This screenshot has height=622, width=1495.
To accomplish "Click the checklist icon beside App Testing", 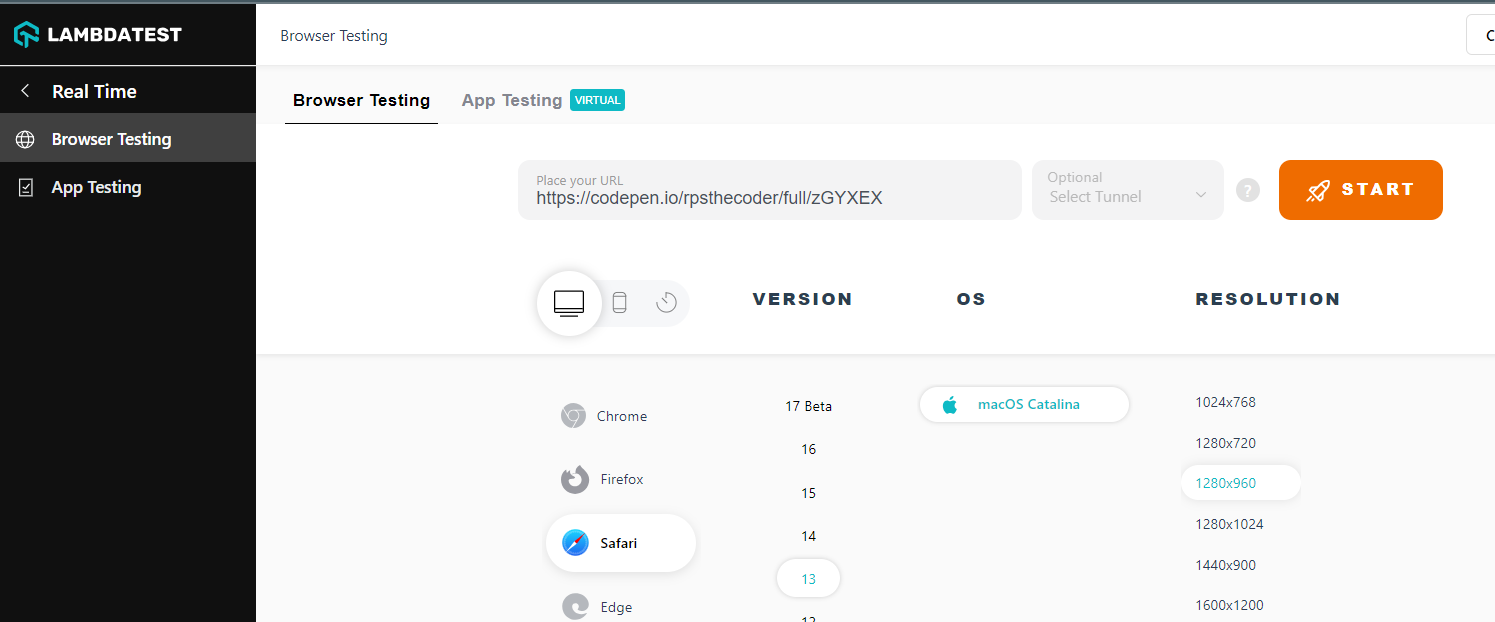I will point(26,187).
